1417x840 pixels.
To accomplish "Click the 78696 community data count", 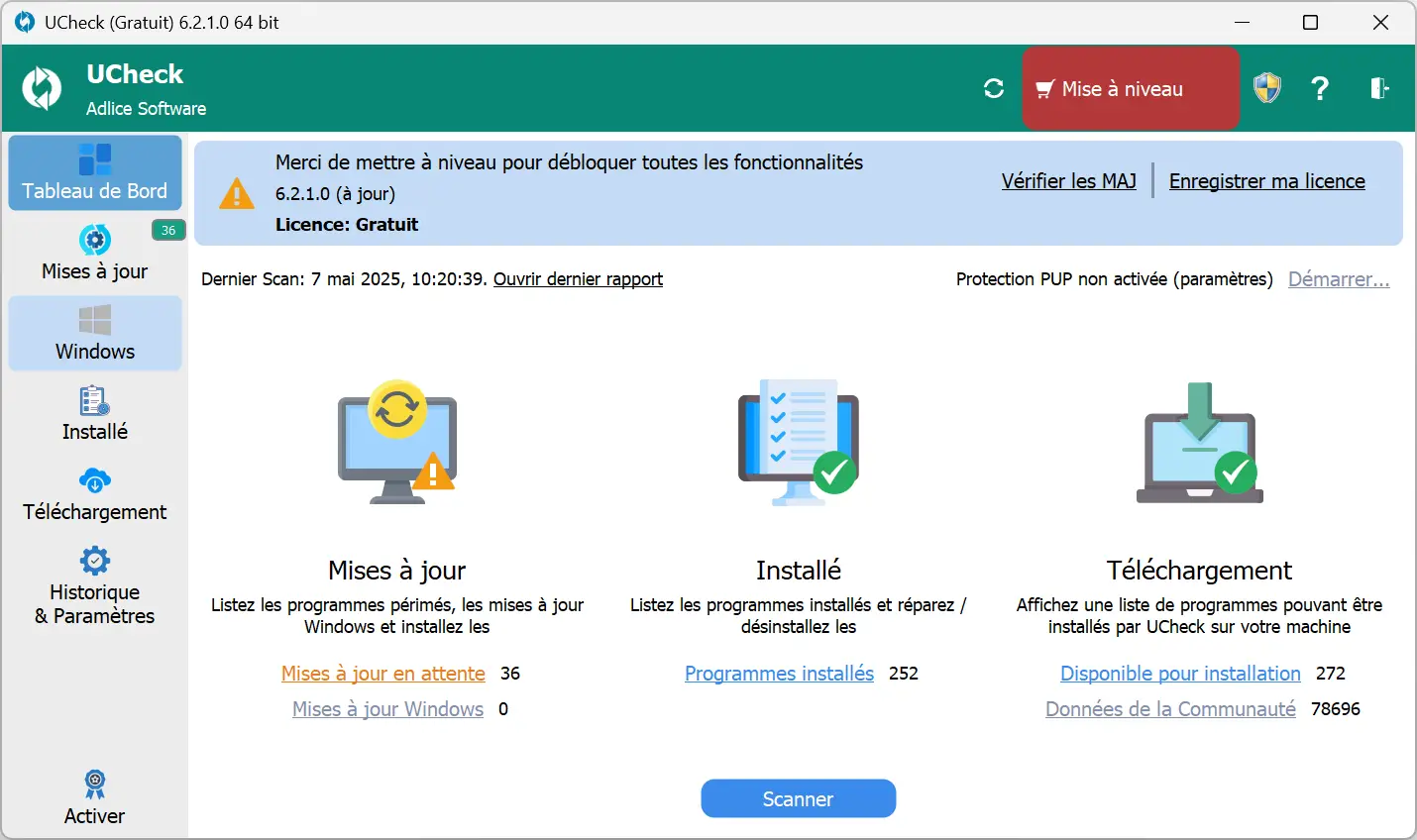I will tap(1336, 709).
